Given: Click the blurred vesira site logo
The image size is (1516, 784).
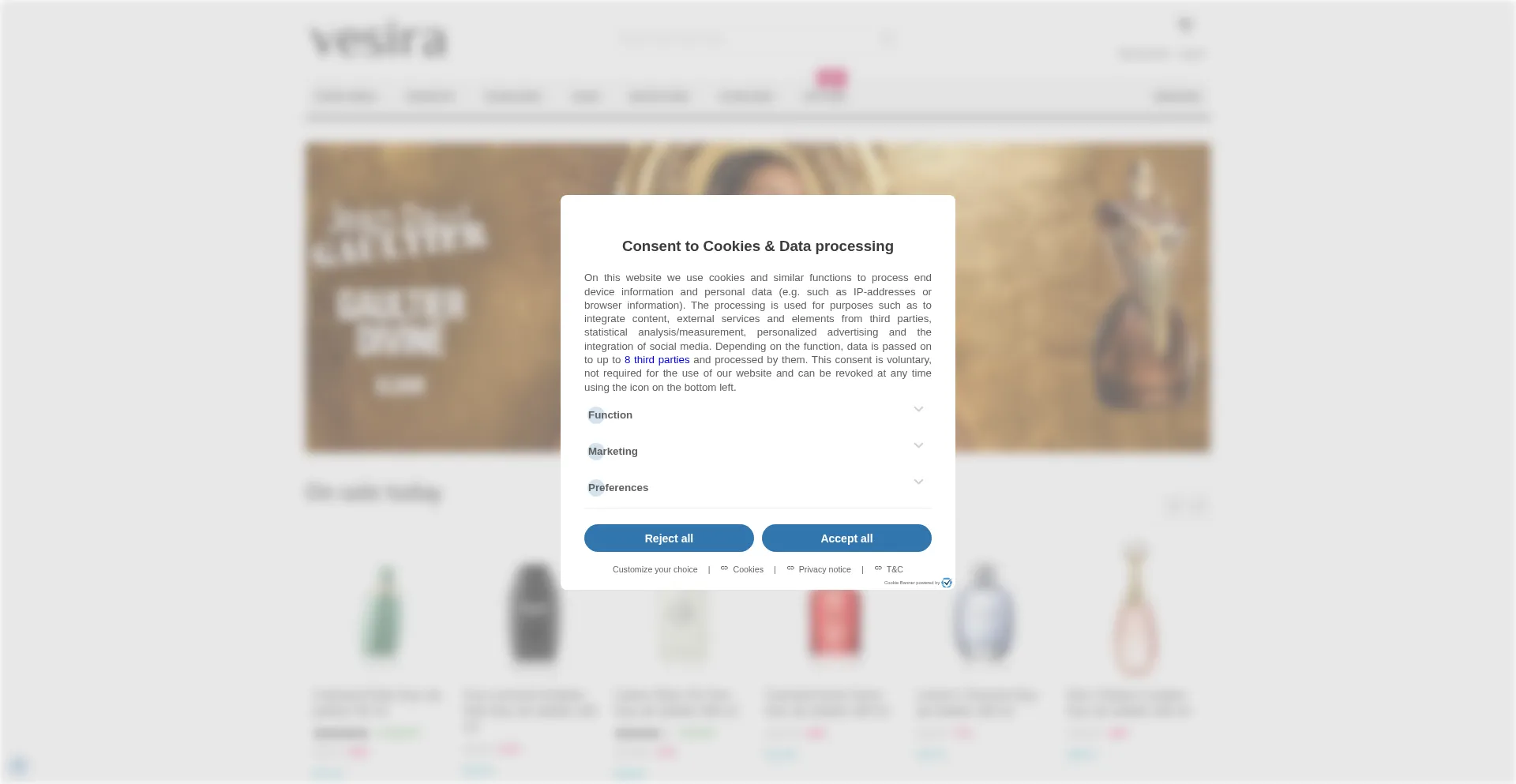Looking at the screenshot, I should (379, 39).
